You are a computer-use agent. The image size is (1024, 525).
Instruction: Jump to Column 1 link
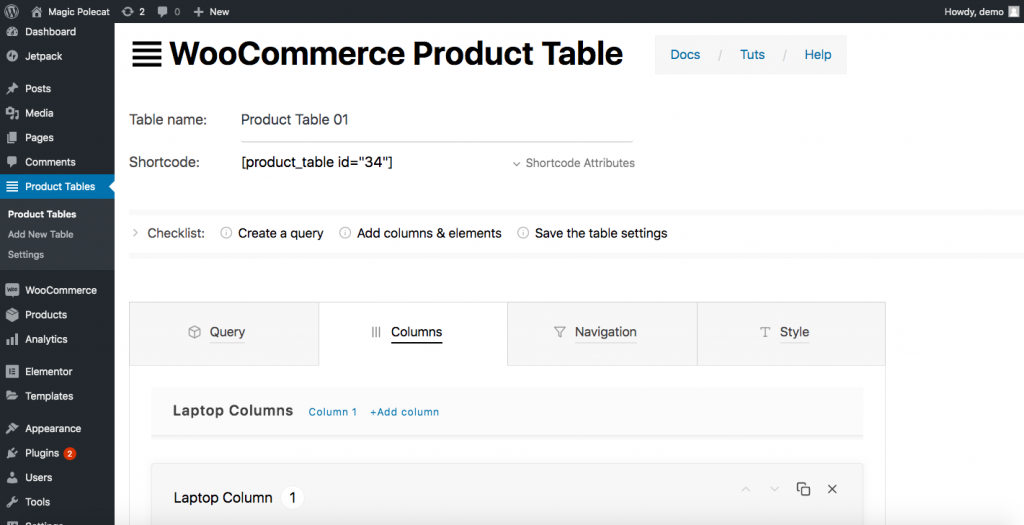[332, 412]
